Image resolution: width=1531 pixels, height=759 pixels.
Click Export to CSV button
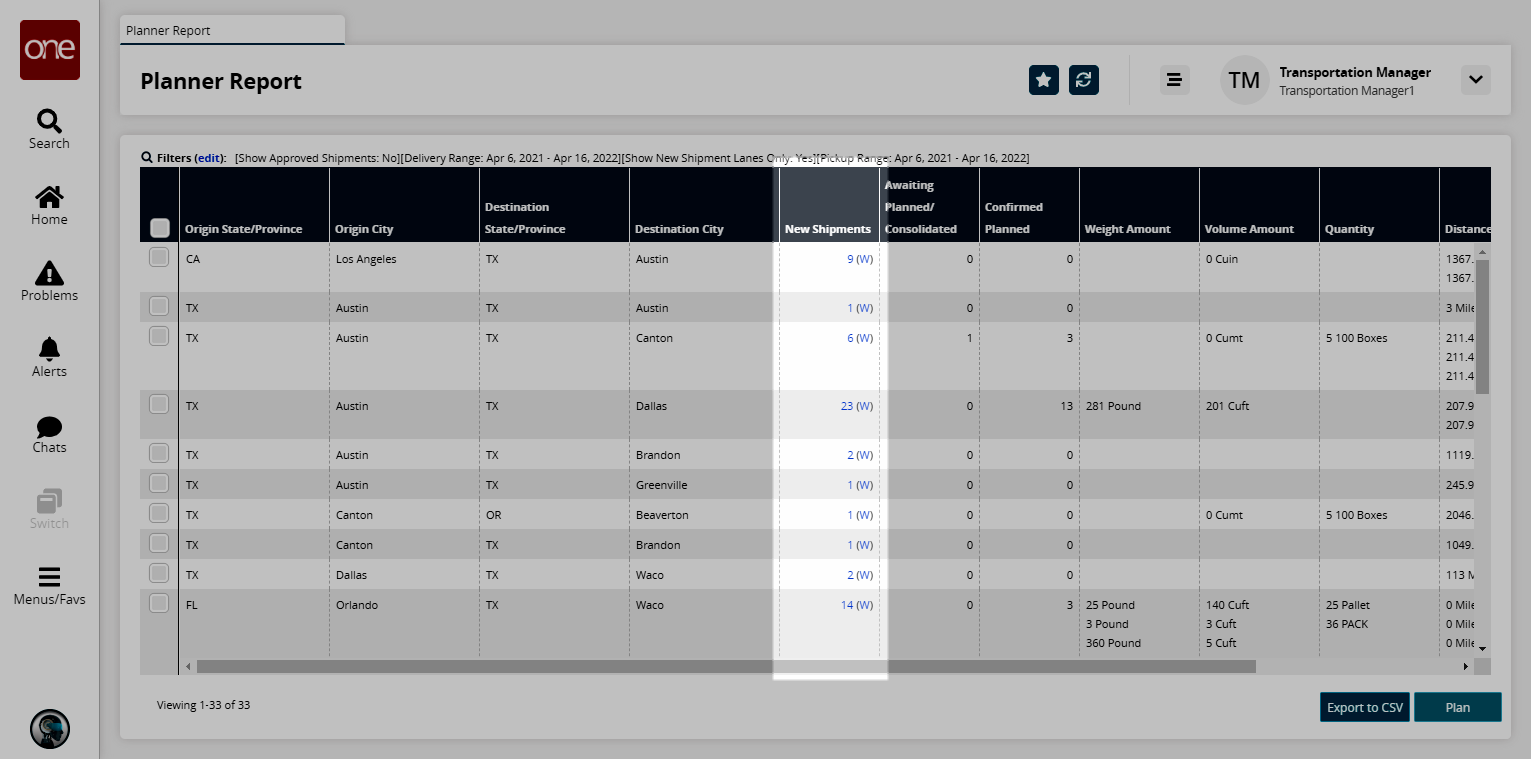tap(1364, 707)
